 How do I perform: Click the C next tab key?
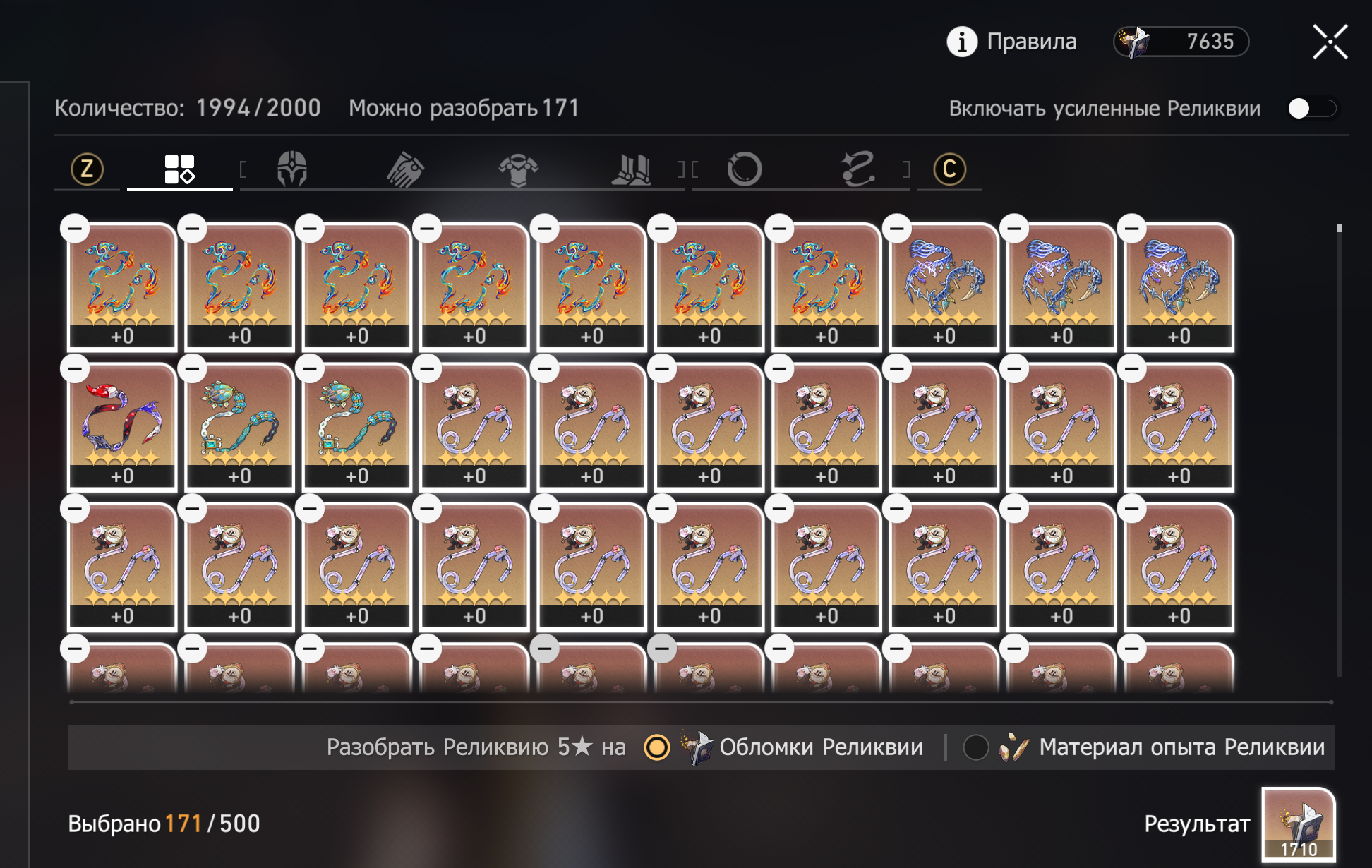(x=949, y=169)
